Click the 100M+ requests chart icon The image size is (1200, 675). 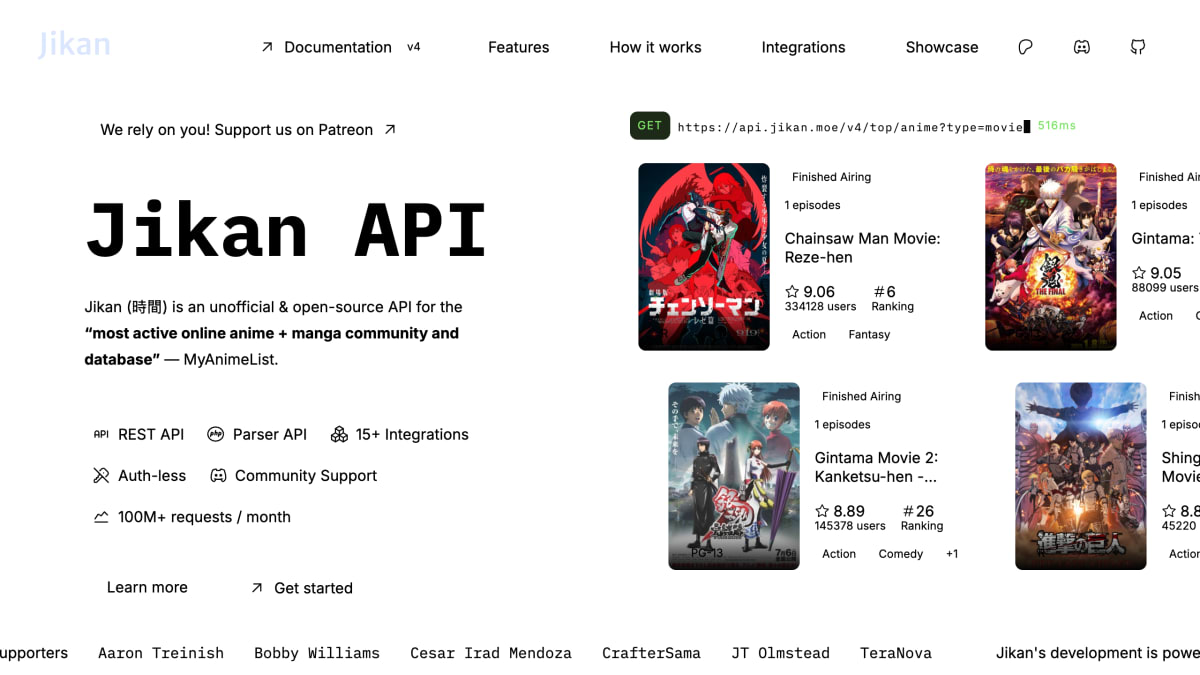(x=101, y=517)
